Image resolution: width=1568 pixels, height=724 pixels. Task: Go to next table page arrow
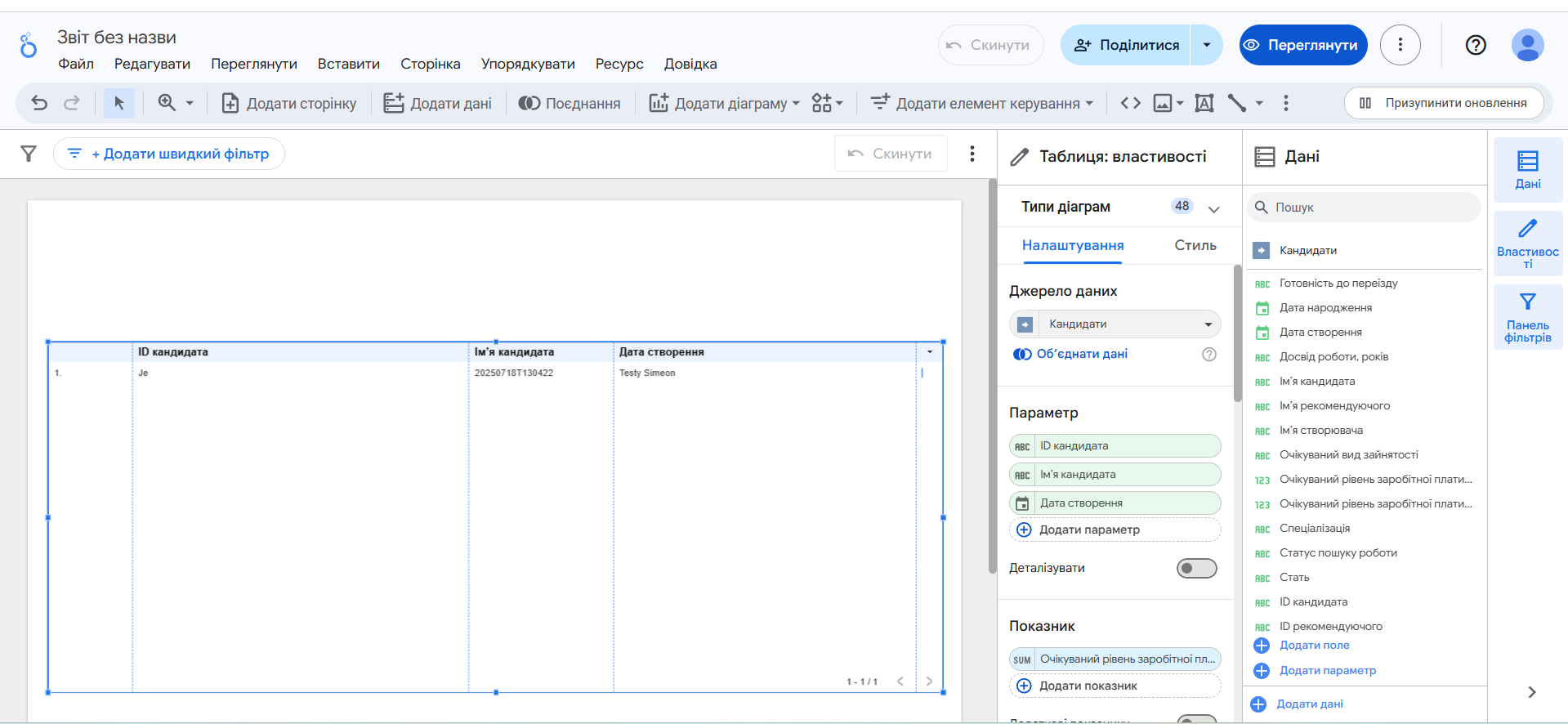929,682
